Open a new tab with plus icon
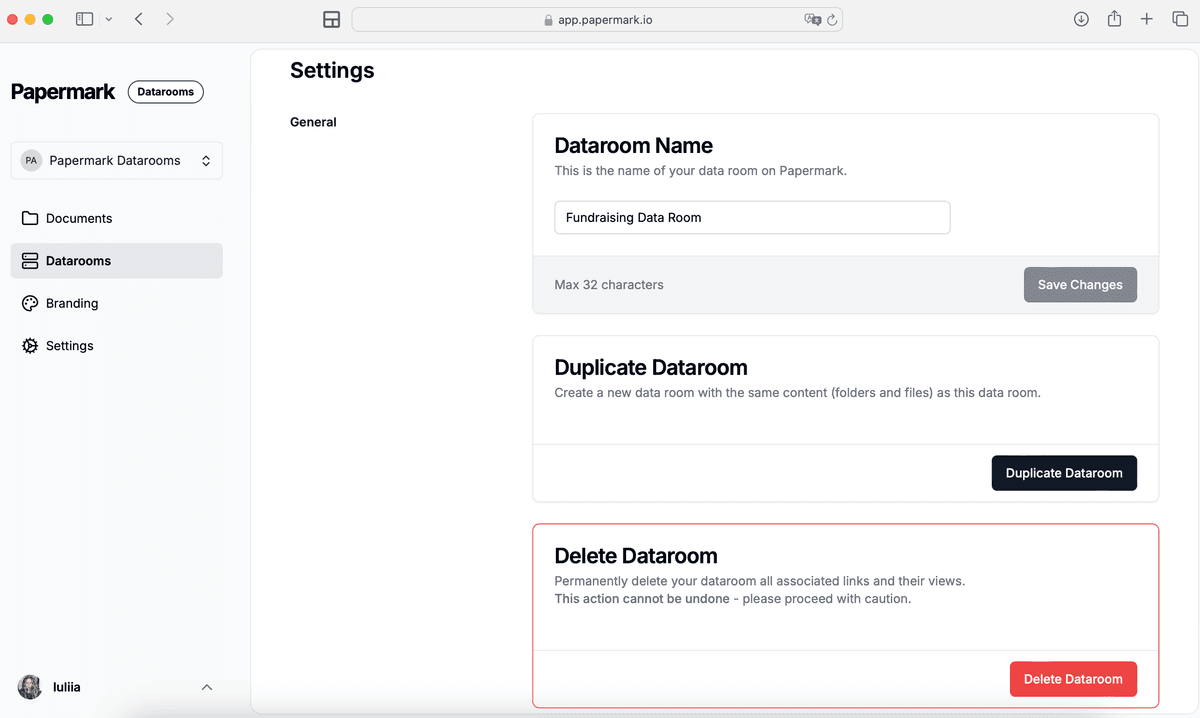The height and width of the screenshot is (718, 1200). click(x=1147, y=19)
